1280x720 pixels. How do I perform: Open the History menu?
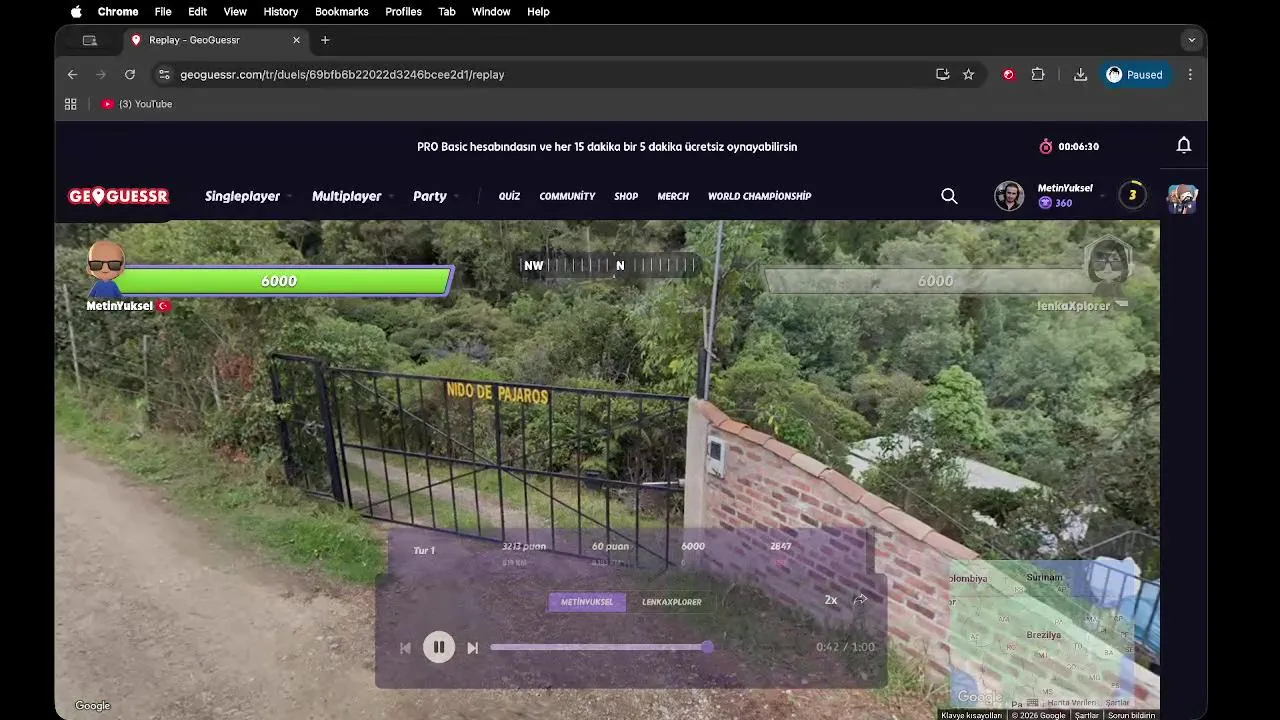point(280,12)
